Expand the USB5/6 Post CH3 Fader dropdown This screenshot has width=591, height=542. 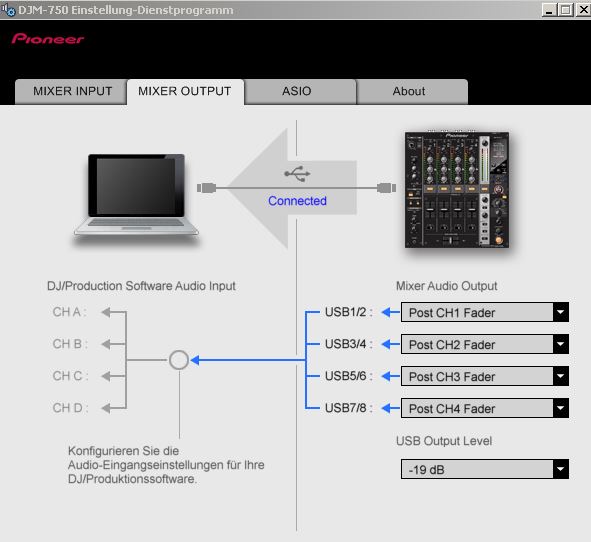(485, 376)
